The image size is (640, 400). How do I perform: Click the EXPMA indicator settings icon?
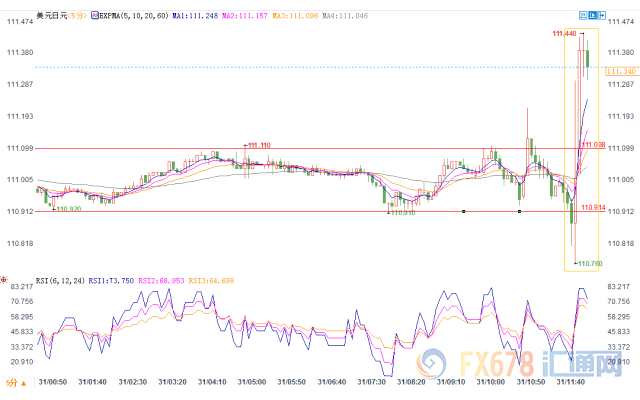click(x=95, y=16)
